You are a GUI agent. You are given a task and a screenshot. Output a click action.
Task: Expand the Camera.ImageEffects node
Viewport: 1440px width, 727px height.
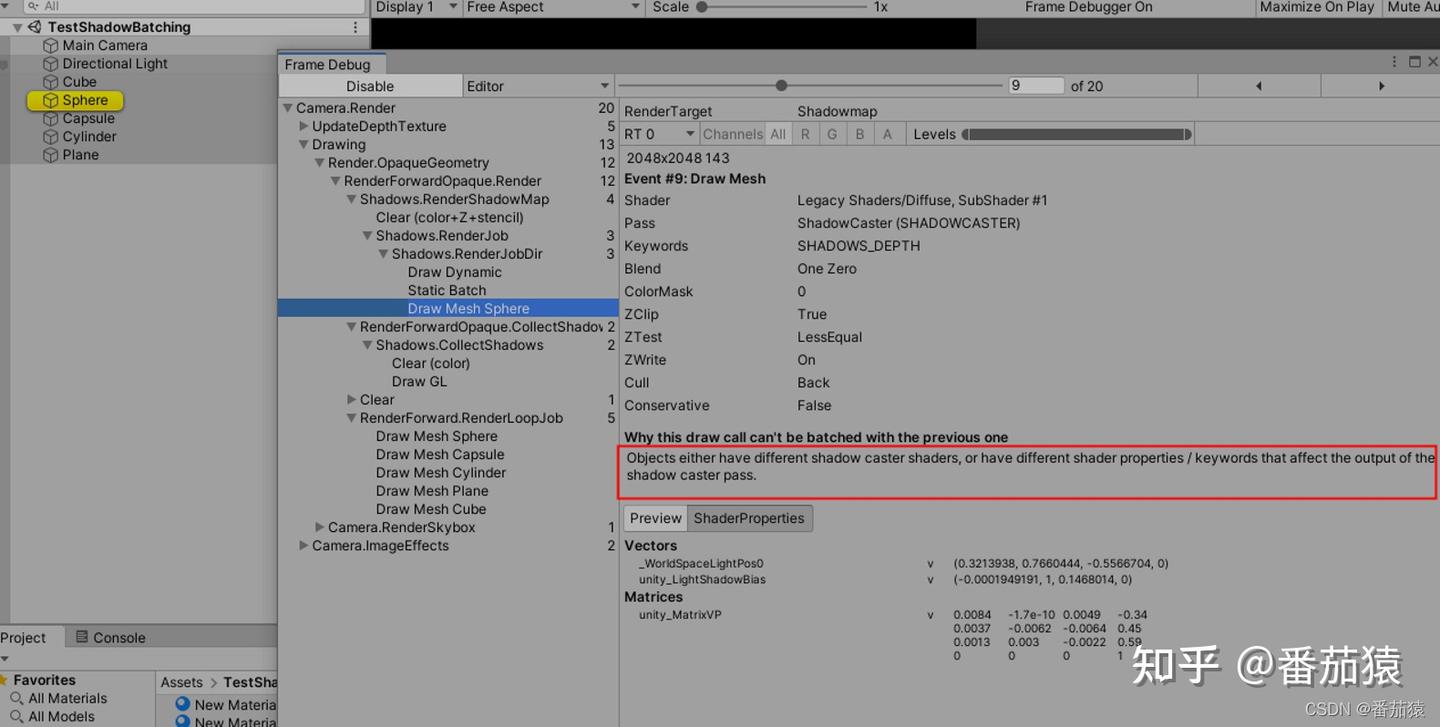(304, 546)
